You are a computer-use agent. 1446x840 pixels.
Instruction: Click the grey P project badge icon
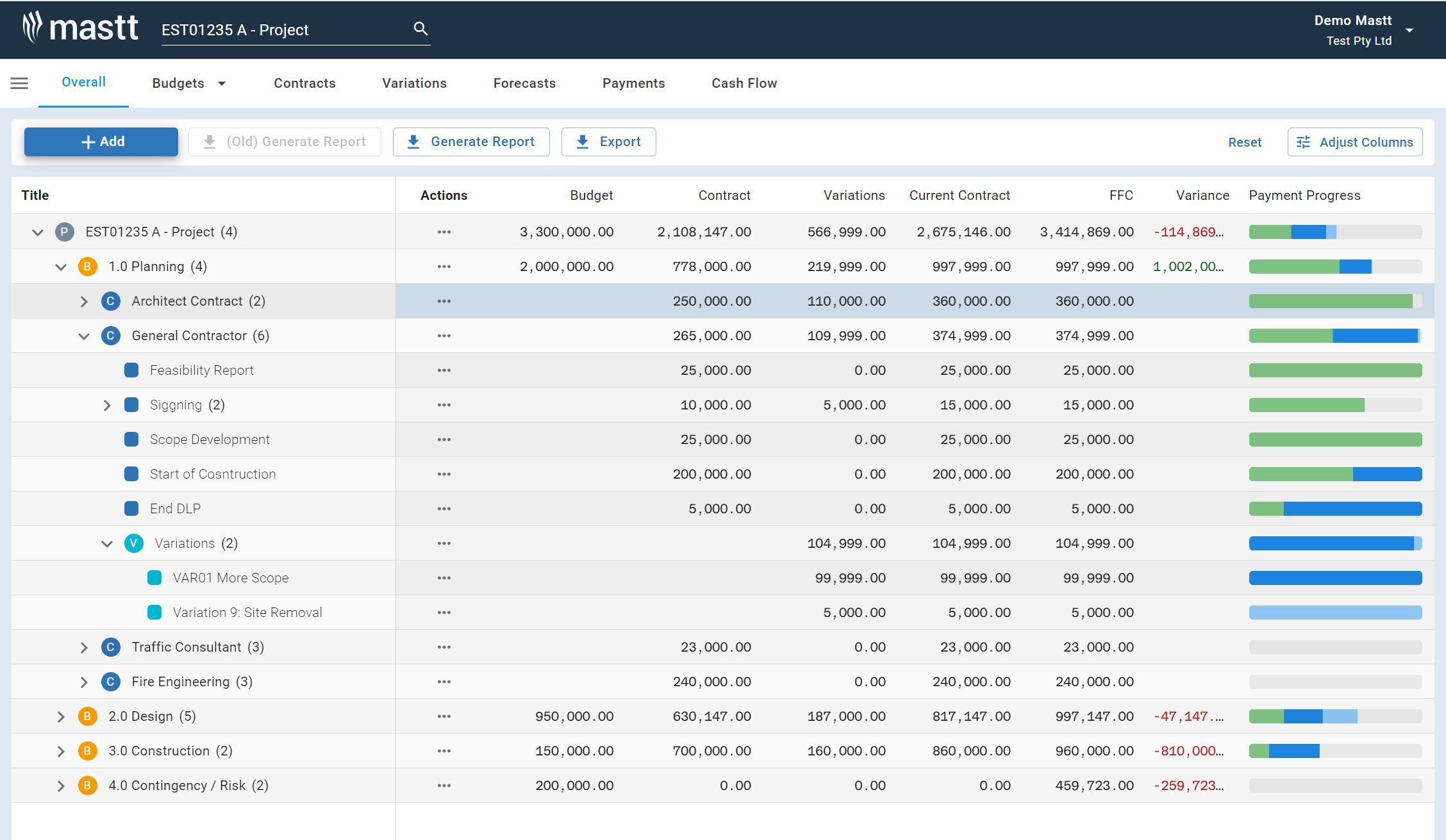64,232
